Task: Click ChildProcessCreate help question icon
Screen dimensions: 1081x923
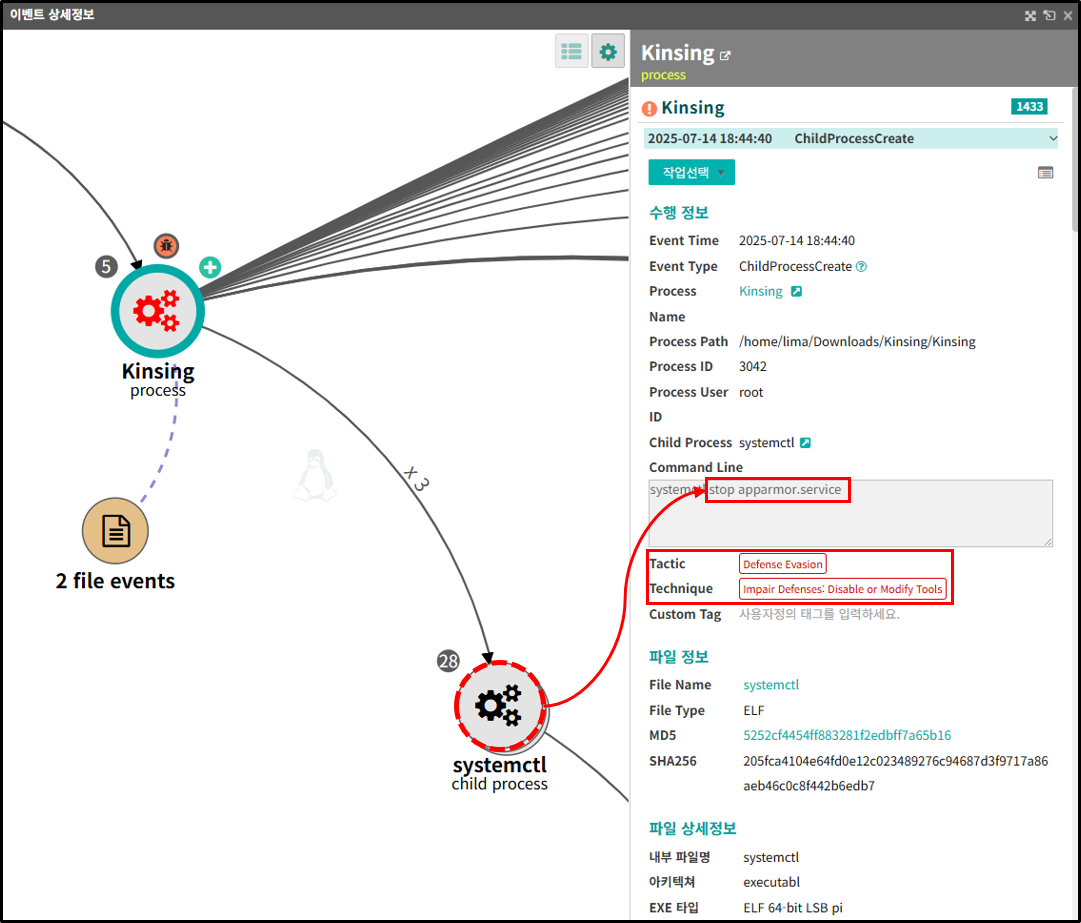Action: [861, 266]
